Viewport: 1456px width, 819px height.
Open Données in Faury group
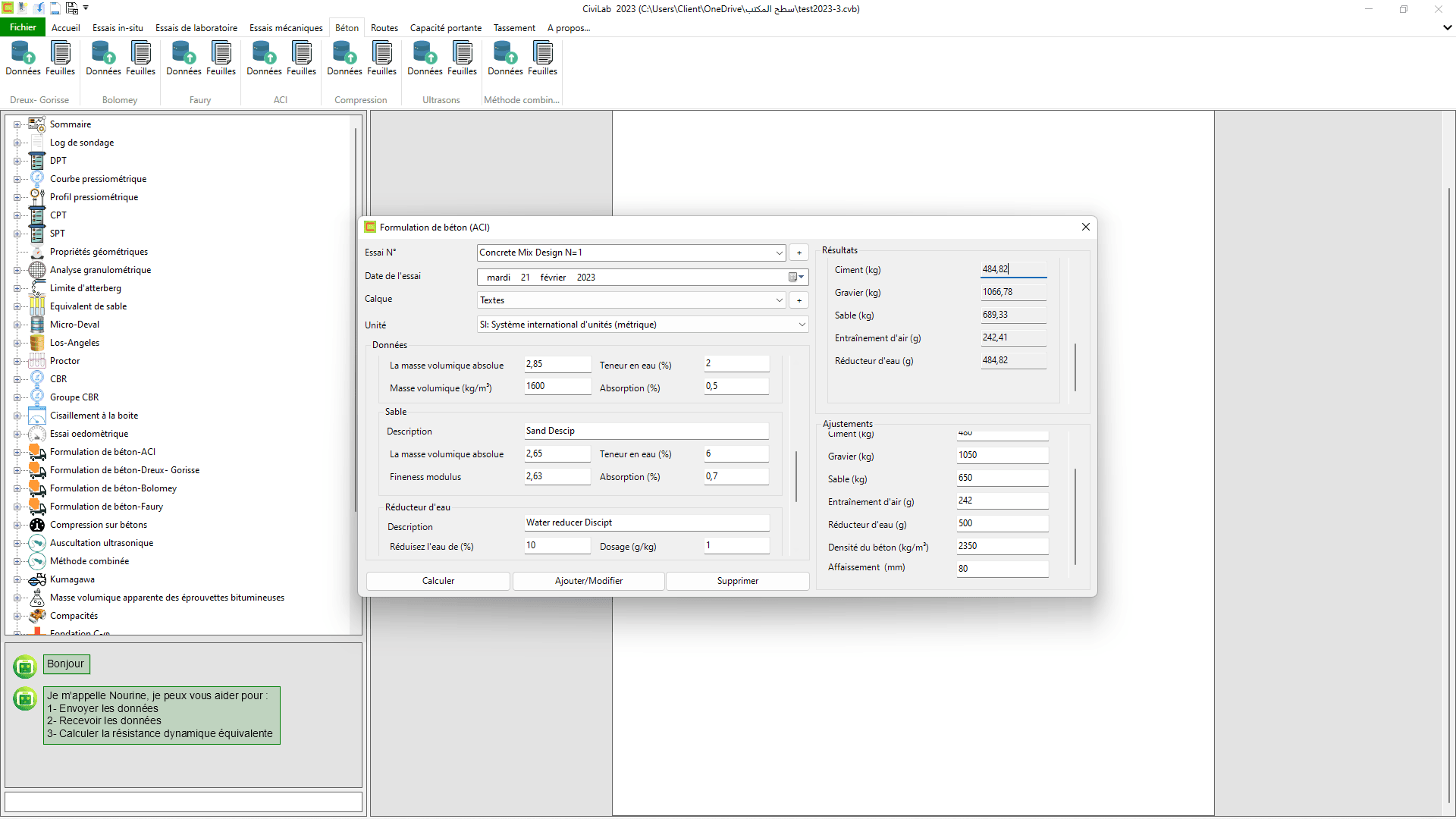pos(184,59)
